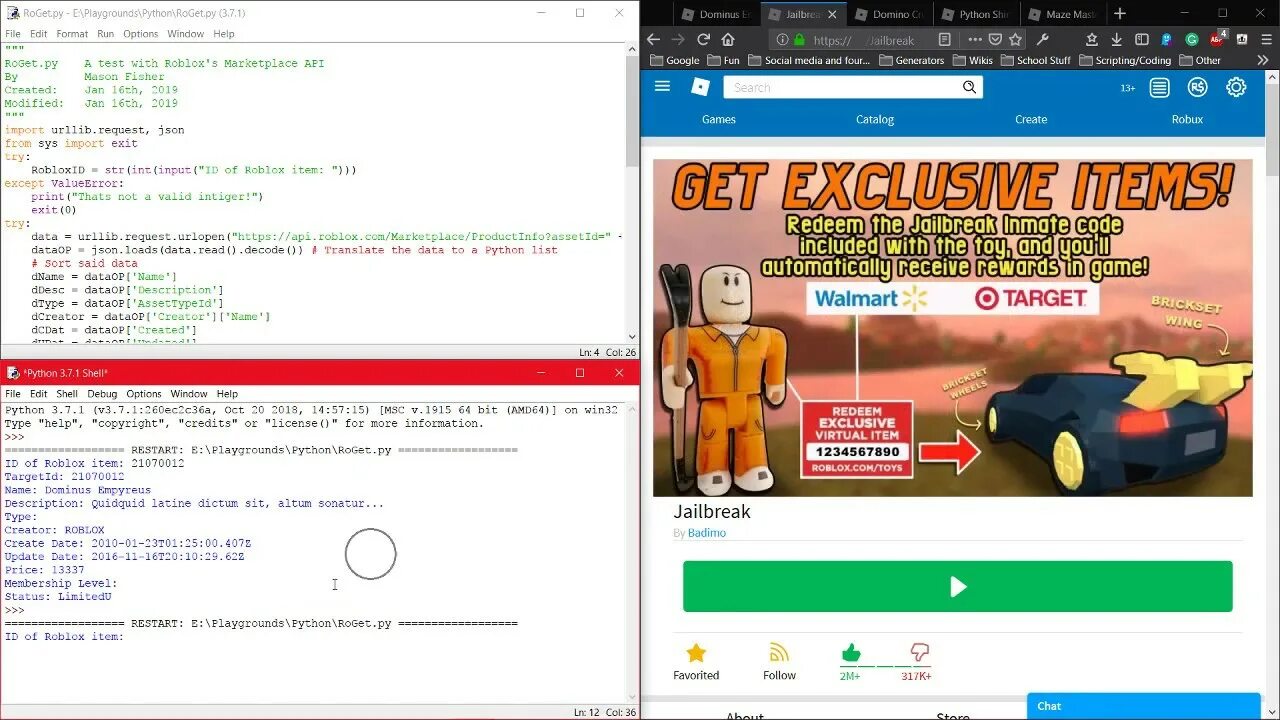
Task: Click the Jailbreak promo banner image
Action: pos(952,327)
